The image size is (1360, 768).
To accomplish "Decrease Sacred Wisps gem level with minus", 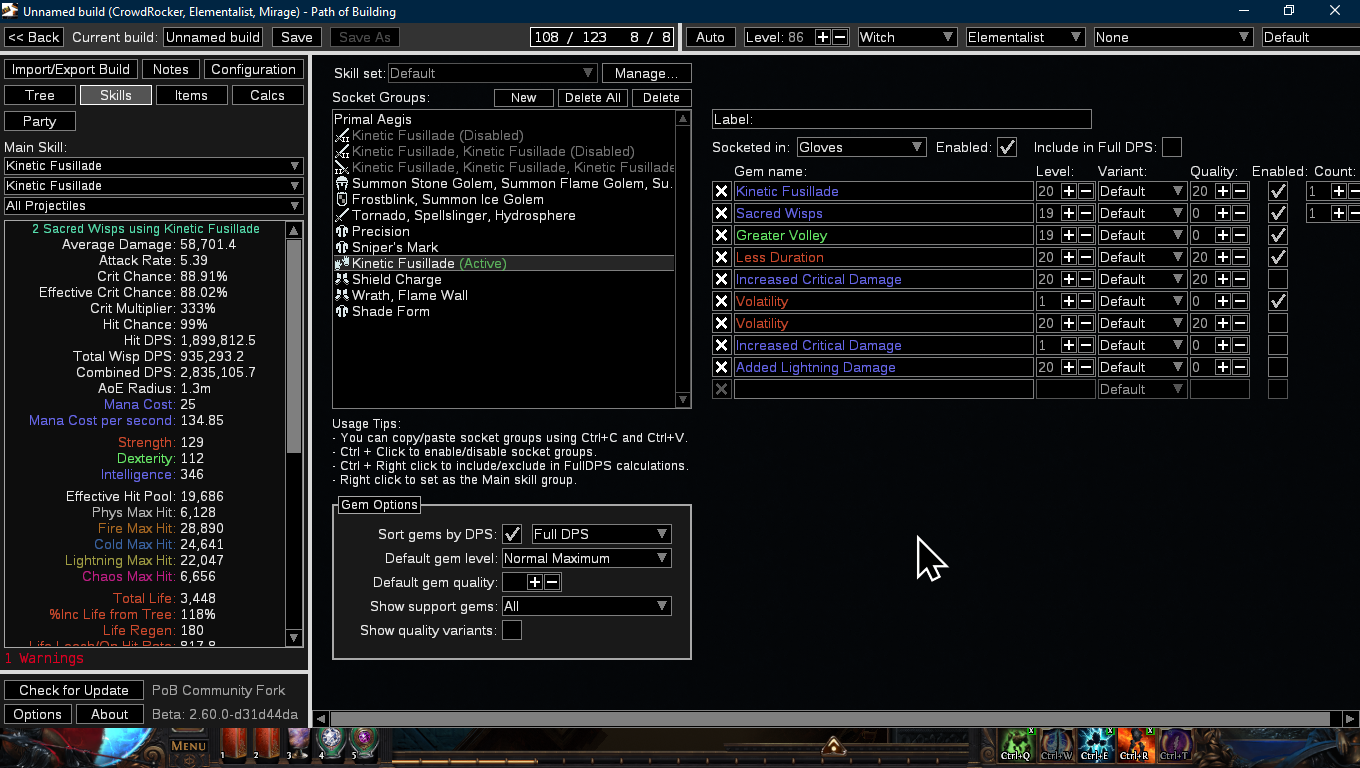I will click(x=1086, y=213).
